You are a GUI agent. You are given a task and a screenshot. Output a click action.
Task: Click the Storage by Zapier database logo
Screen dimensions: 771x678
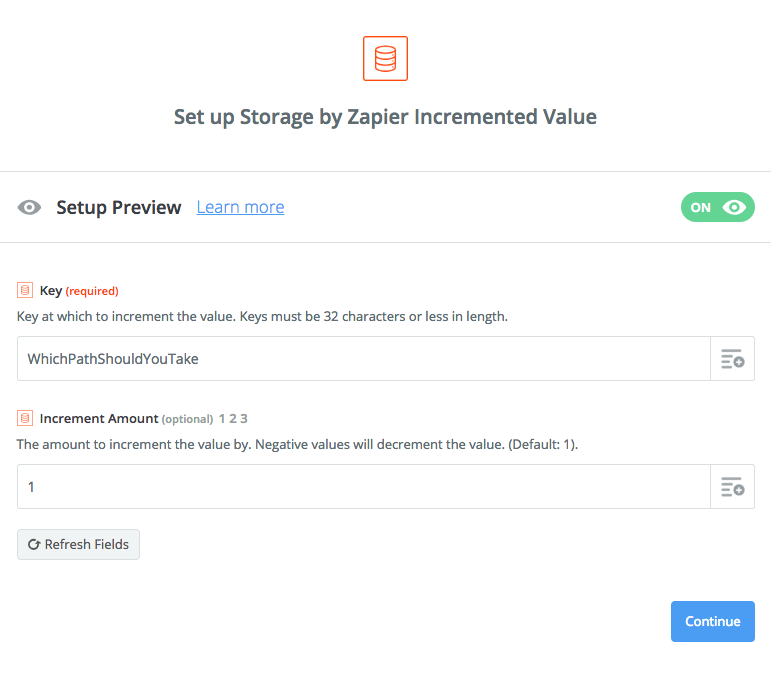click(x=385, y=59)
